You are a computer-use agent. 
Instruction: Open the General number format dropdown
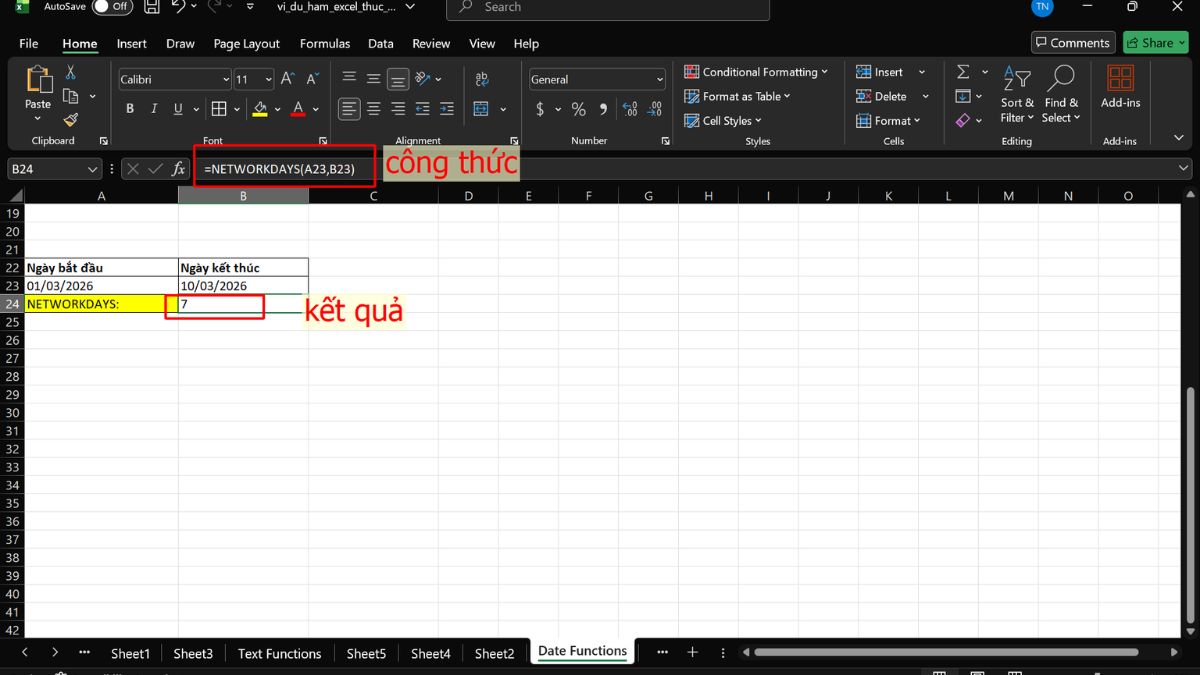659,79
